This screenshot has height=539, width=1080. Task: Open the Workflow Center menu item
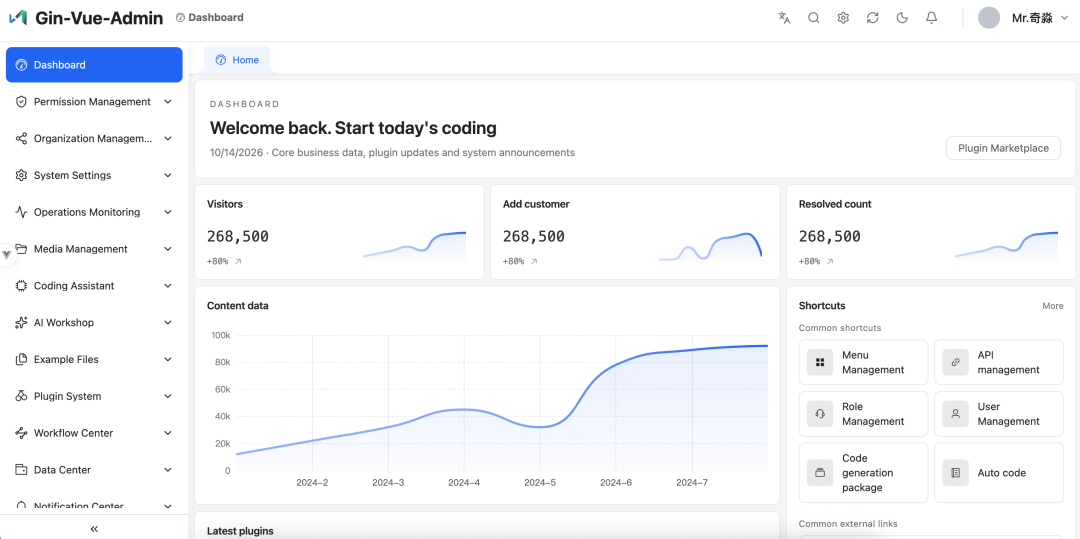point(94,433)
